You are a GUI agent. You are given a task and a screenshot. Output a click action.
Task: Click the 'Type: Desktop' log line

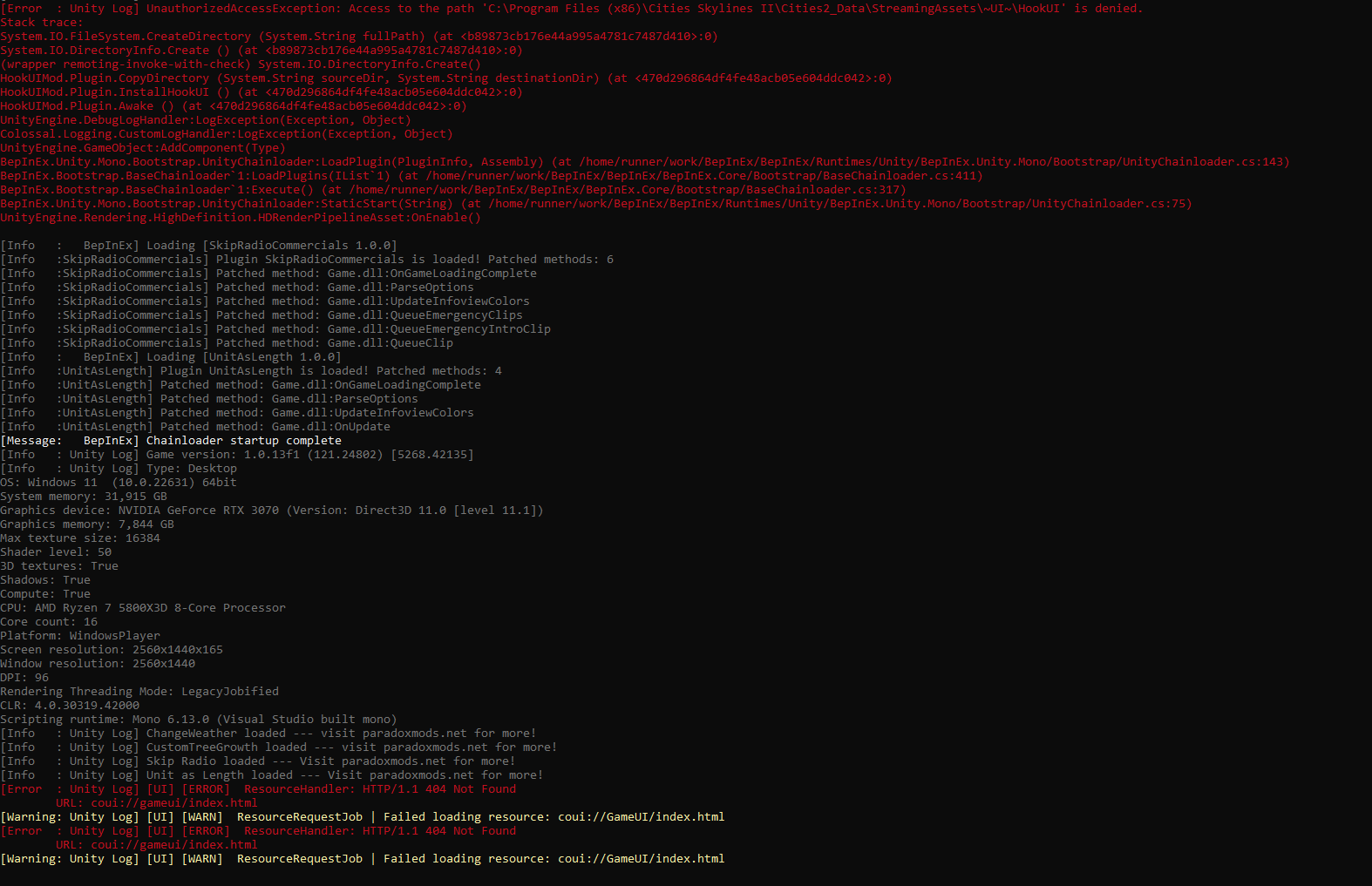click(x=119, y=469)
